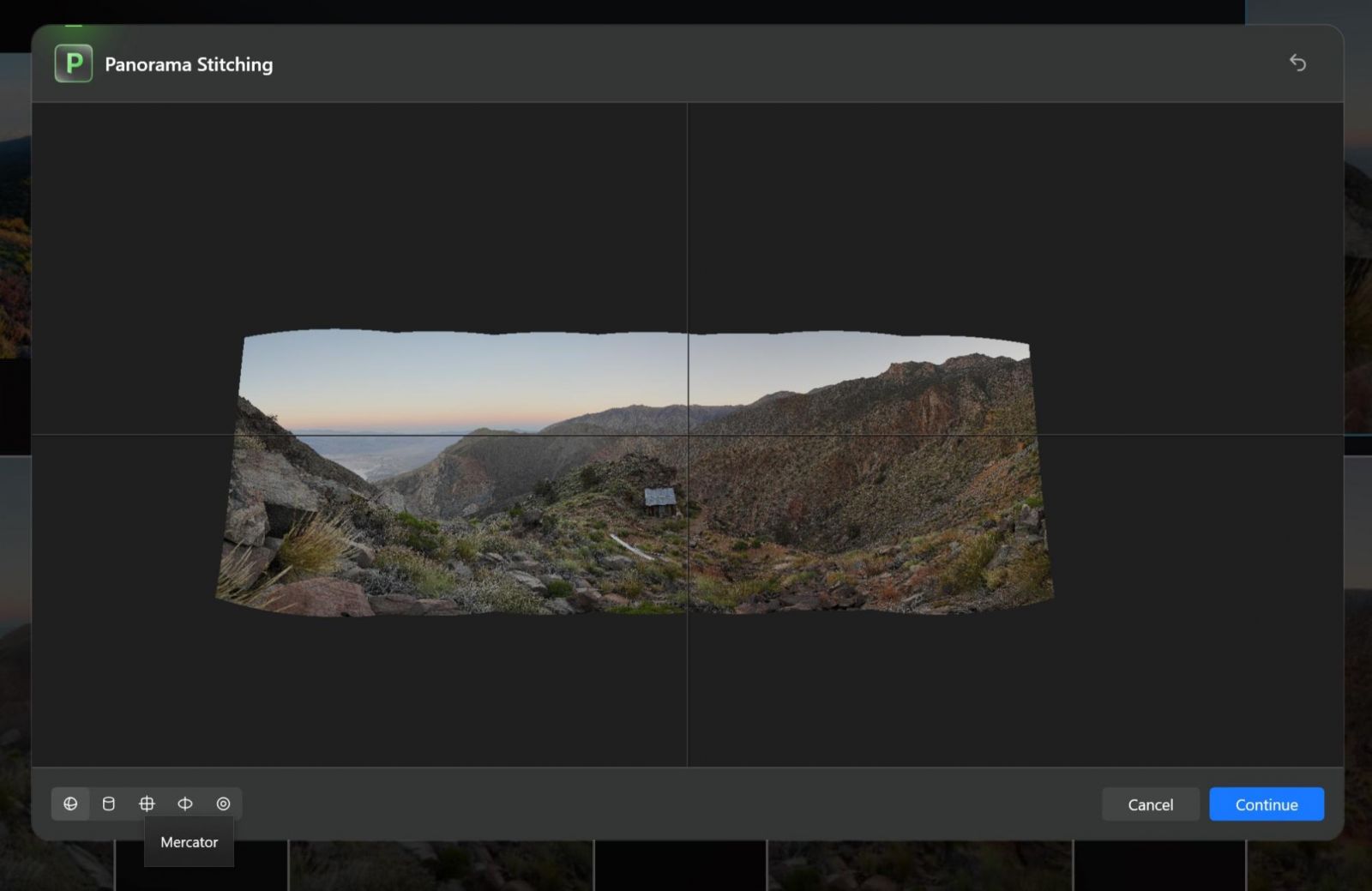Dismiss the dialog with Cancel

(x=1150, y=804)
